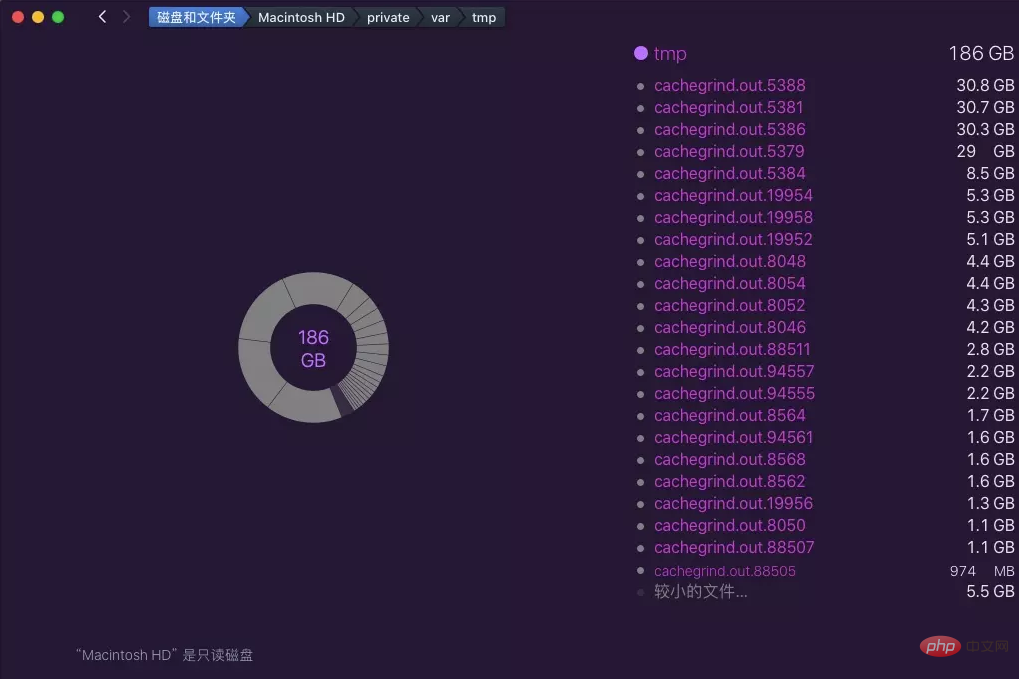Click the forward navigation arrow

coord(126,17)
